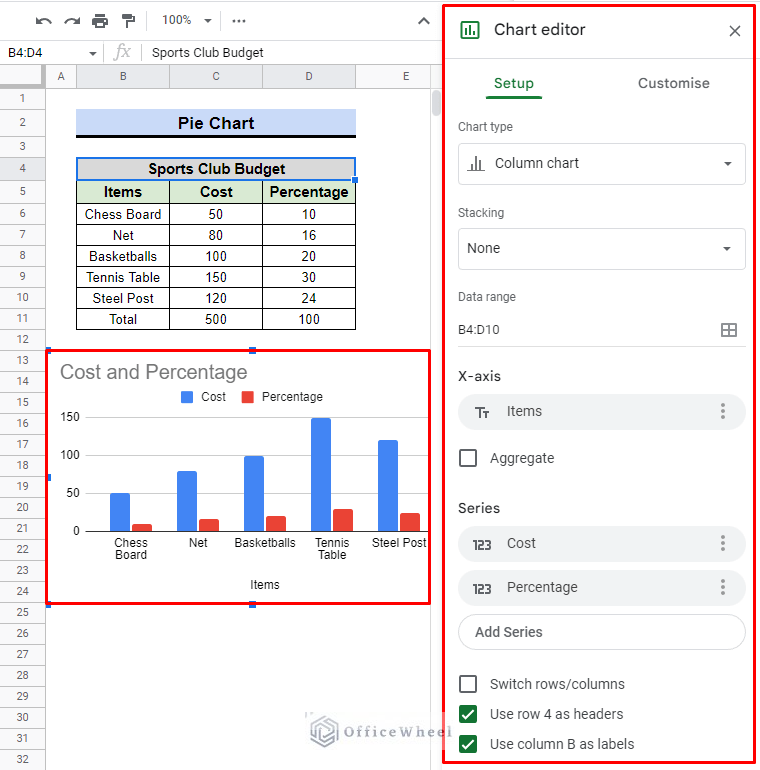The image size is (760, 770).
Task: Open options menu for Items X-axis
Action: point(723,411)
